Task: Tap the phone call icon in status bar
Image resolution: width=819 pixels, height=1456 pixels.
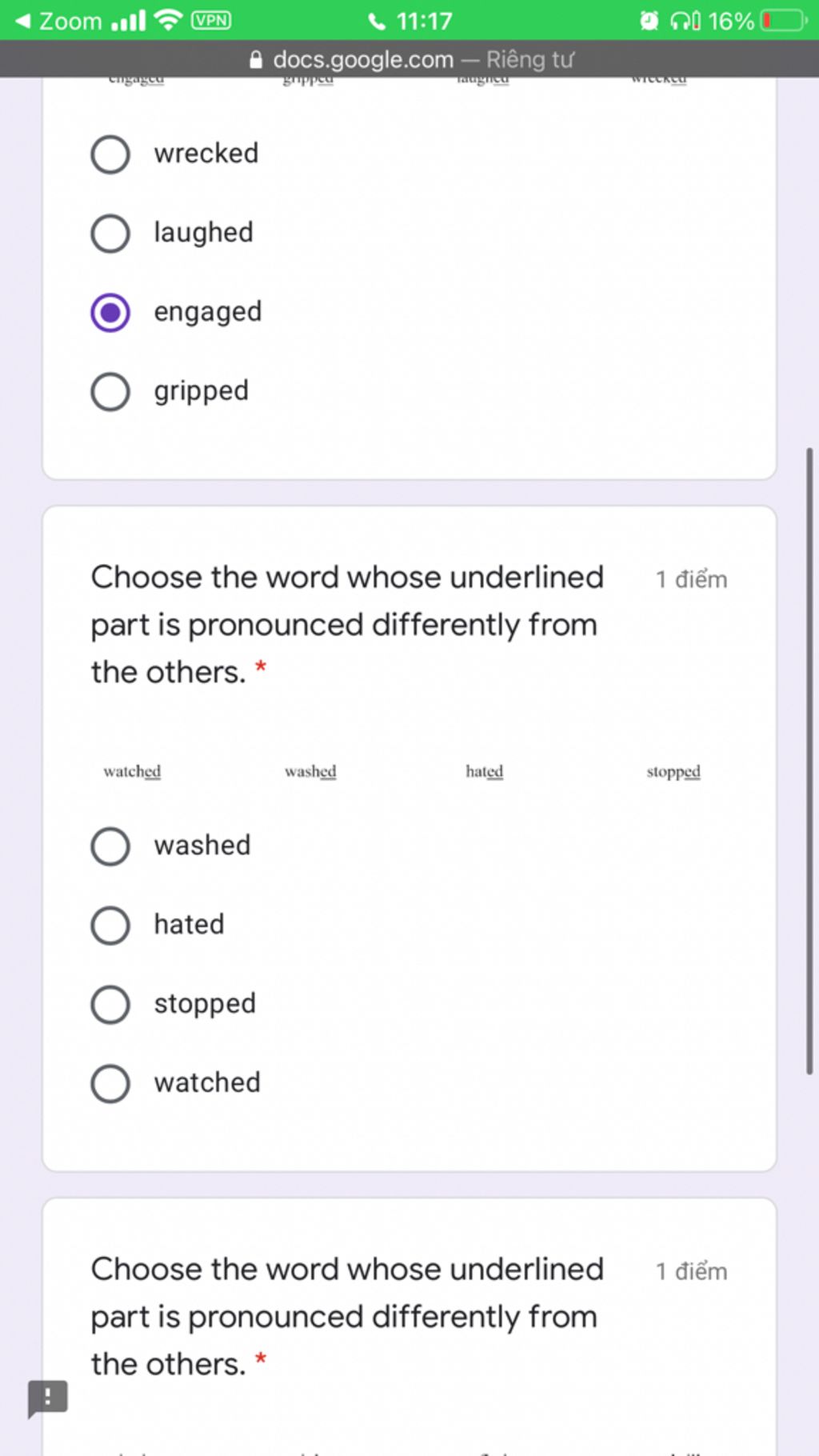Action: [377, 22]
